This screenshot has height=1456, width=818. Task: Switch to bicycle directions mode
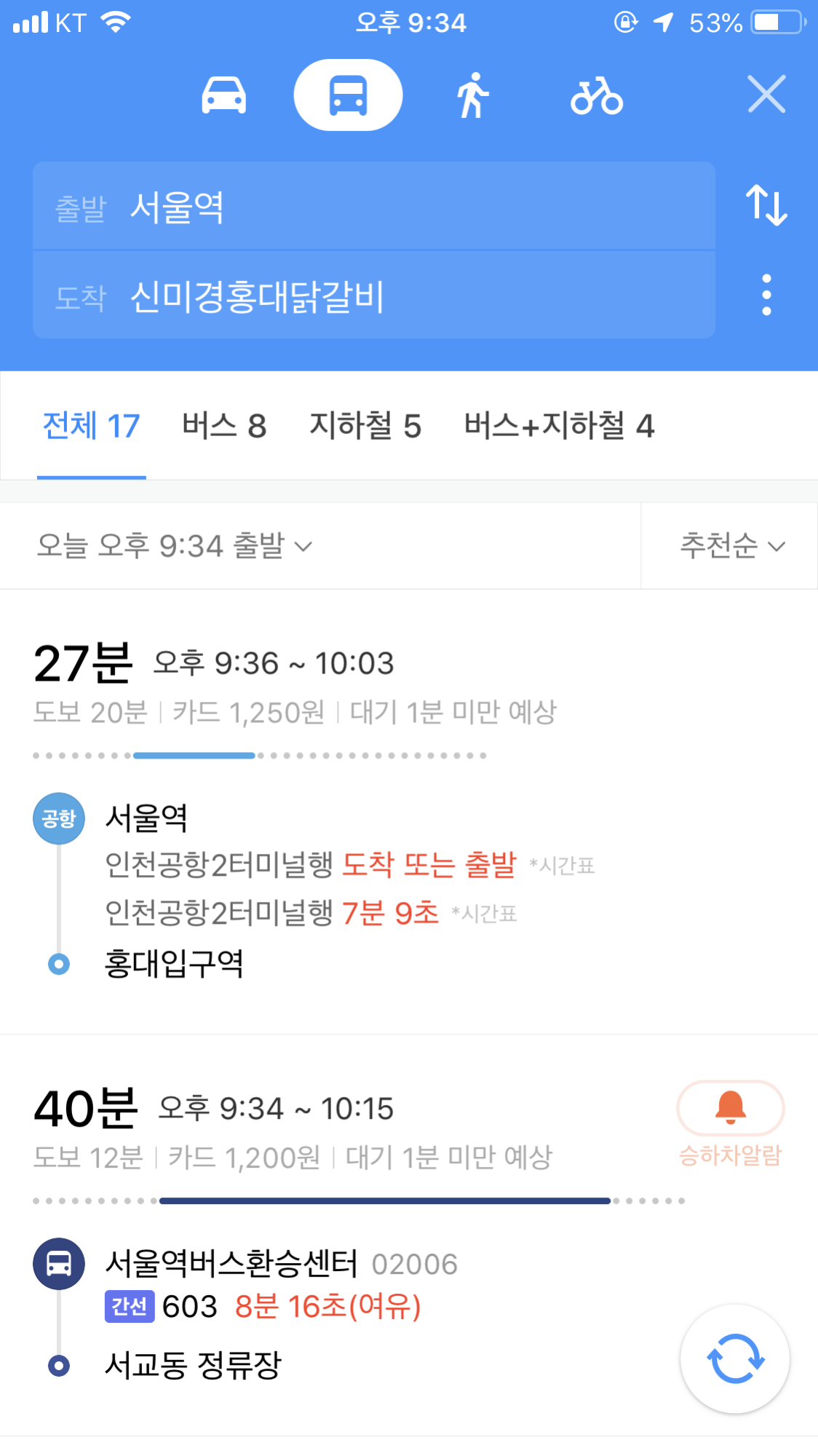pos(596,95)
